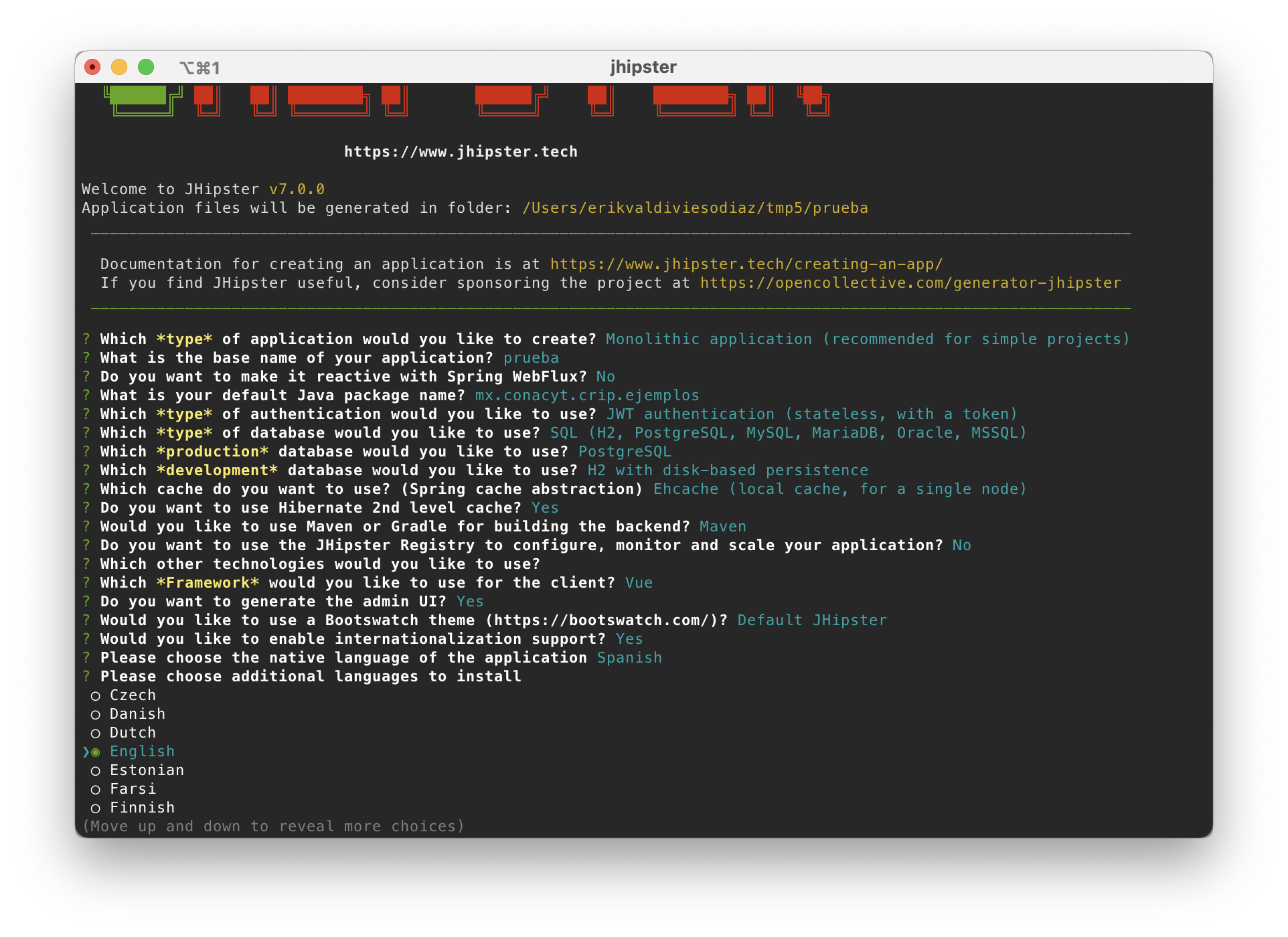Image resolution: width=1288 pixels, height=937 pixels.
Task: Click the folder path /Users/erikvaldiviesodiaz/tmp5/prueba
Action: 695,208
